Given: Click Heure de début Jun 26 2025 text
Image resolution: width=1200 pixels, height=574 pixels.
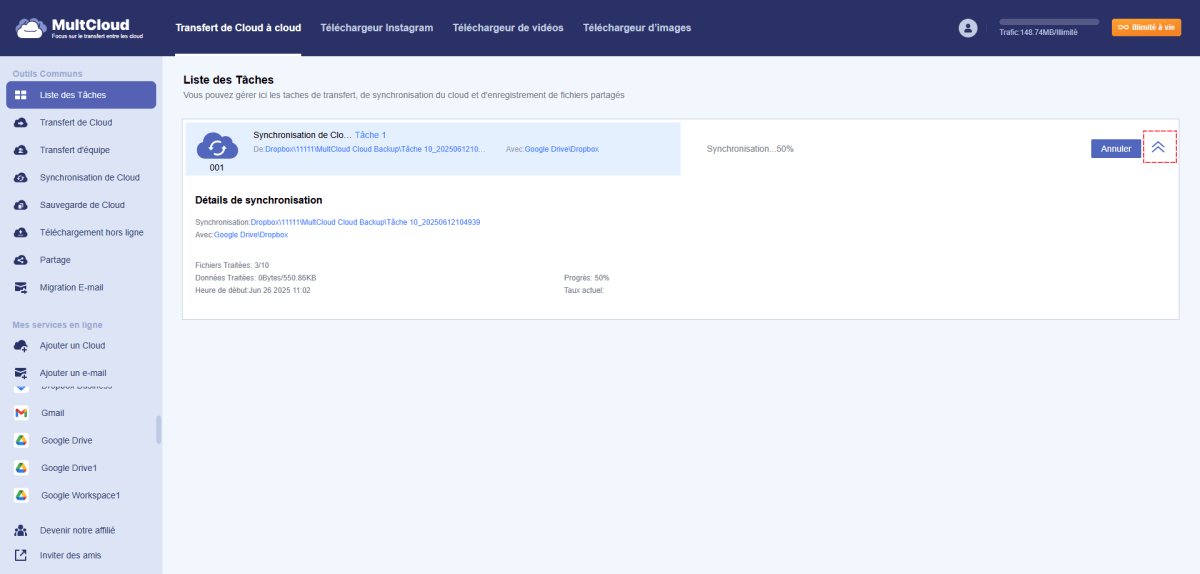Looking at the screenshot, I should point(253,290).
